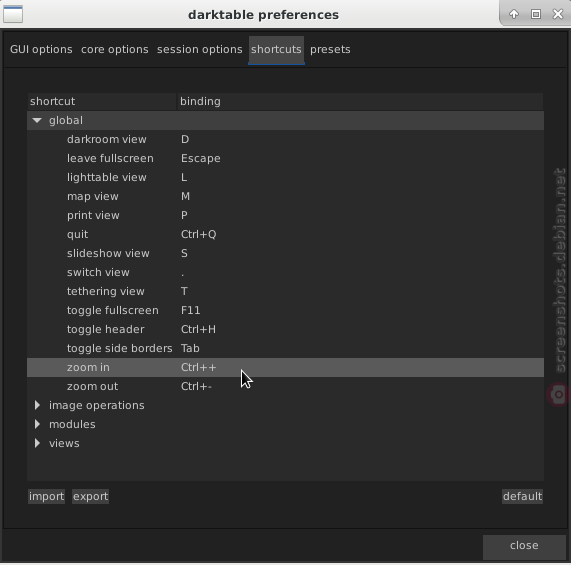571x565 pixels.
Task: Select the zoom out shortcut row
Action: tap(286, 386)
